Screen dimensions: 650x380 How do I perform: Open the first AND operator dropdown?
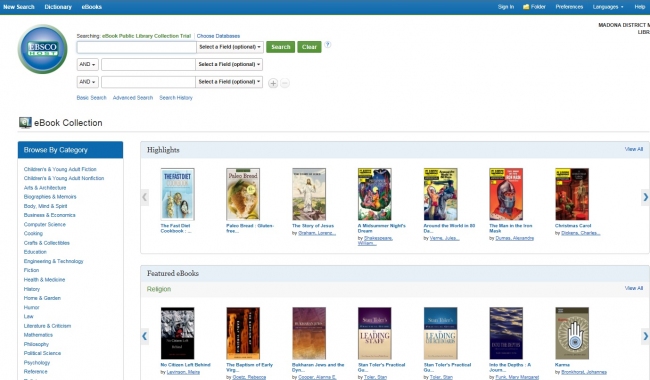(87, 64)
